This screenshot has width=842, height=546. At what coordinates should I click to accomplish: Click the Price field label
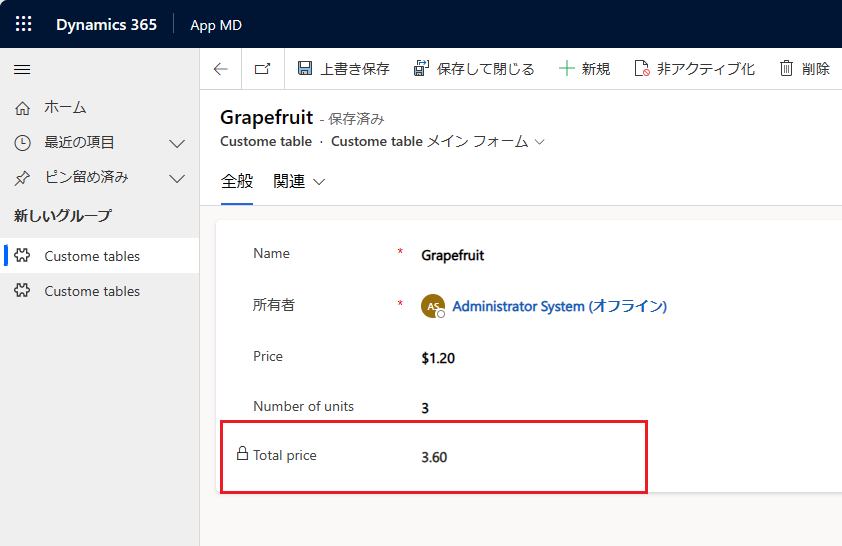[268, 356]
